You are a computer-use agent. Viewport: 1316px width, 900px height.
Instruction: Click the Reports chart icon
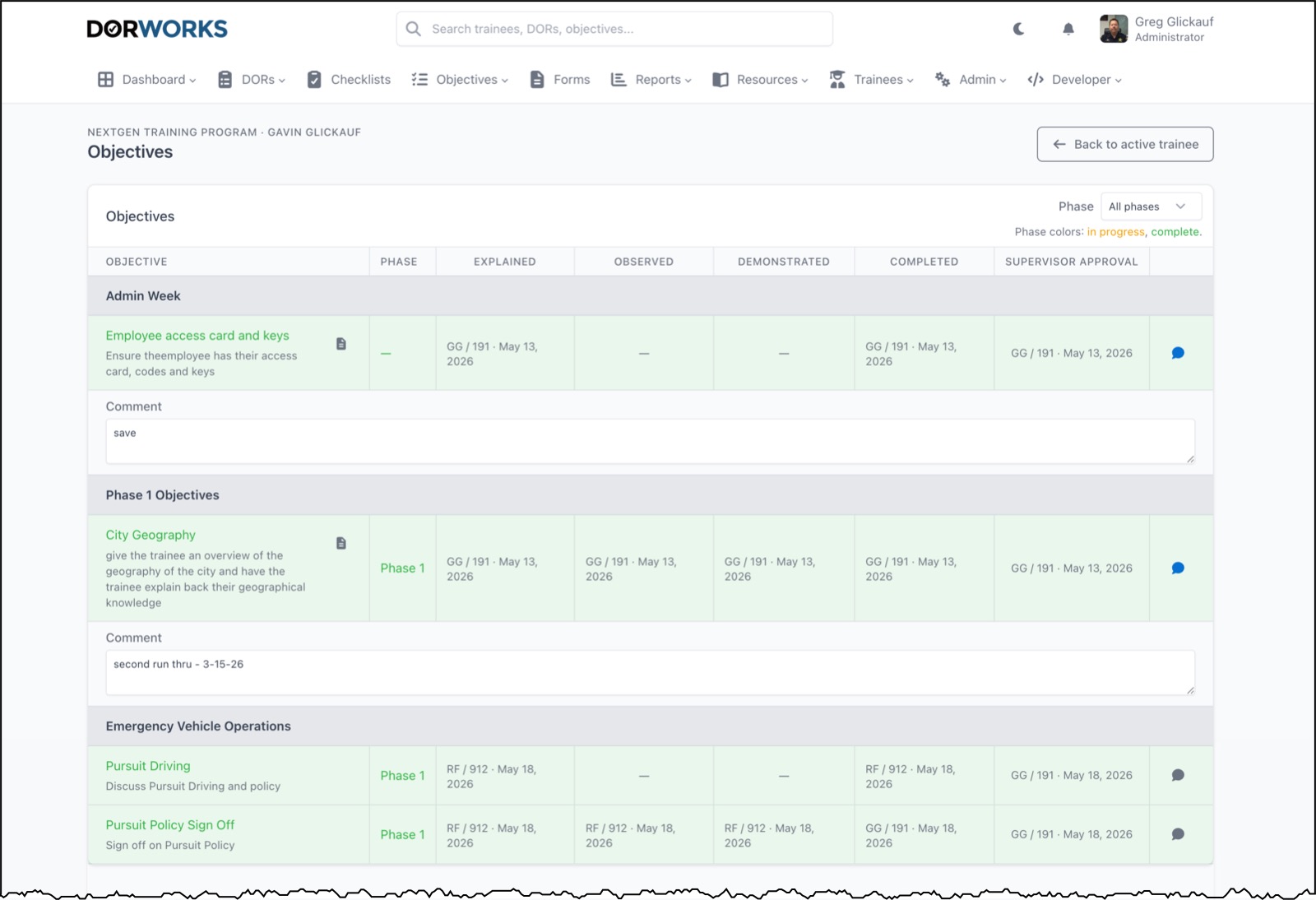pos(619,80)
